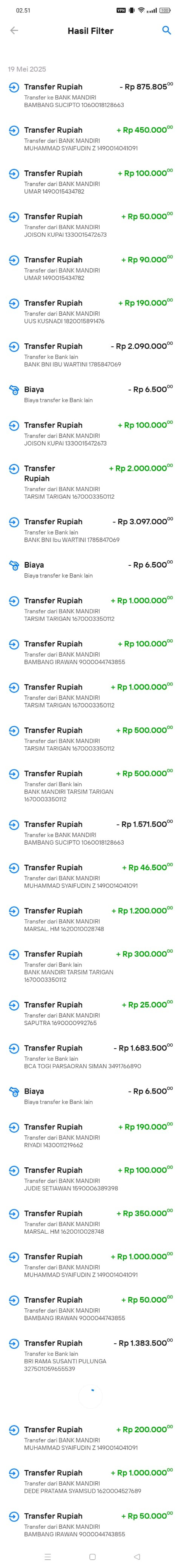Image resolution: width=181 pixels, height=1568 pixels.
Task: Tap transfer icon for Rp 875.805 transaction
Action: tap(14, 87)
